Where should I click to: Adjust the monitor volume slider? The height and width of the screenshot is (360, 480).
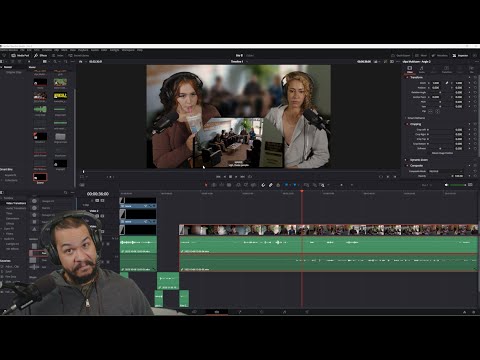(x=458, y=185)
